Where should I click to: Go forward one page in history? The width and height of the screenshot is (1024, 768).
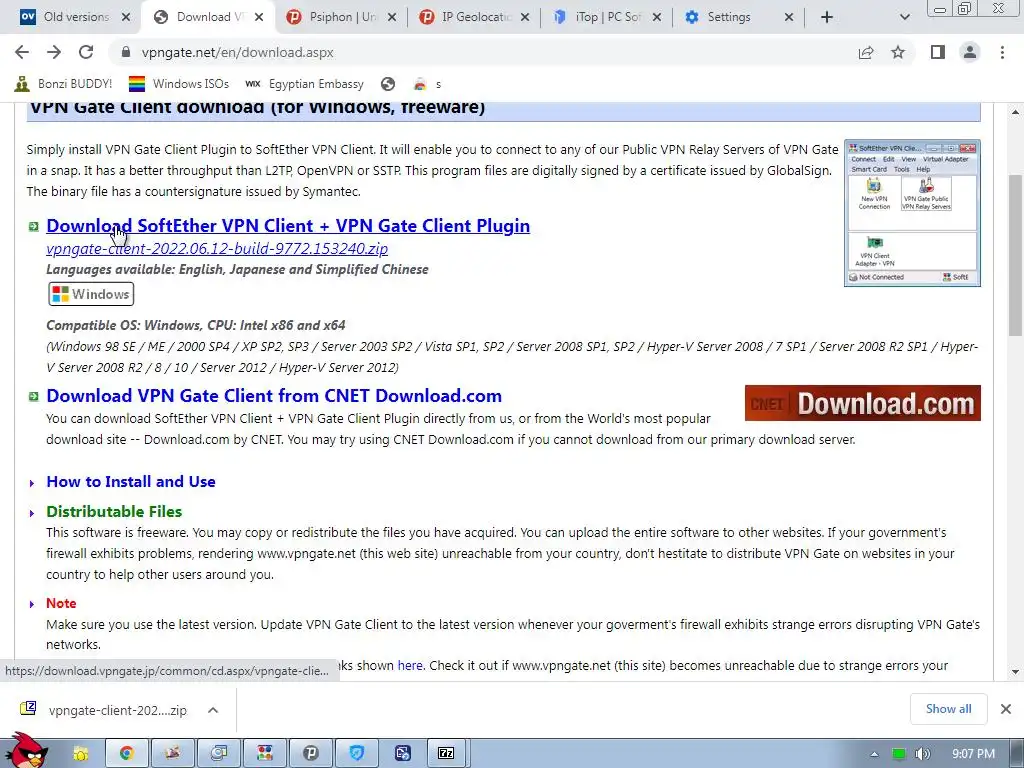[54, 52]
